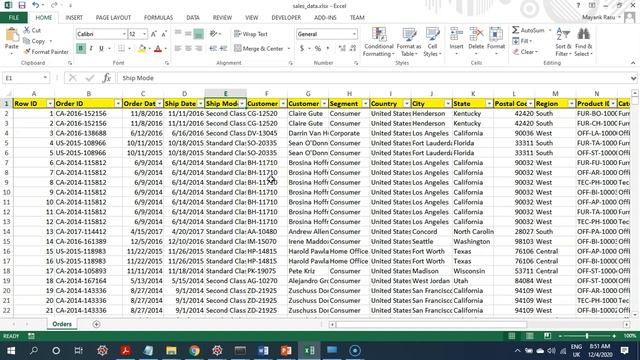Adjust the zoom slider in status bar
This screenshot has width=640, height=360.
(587, 336)
